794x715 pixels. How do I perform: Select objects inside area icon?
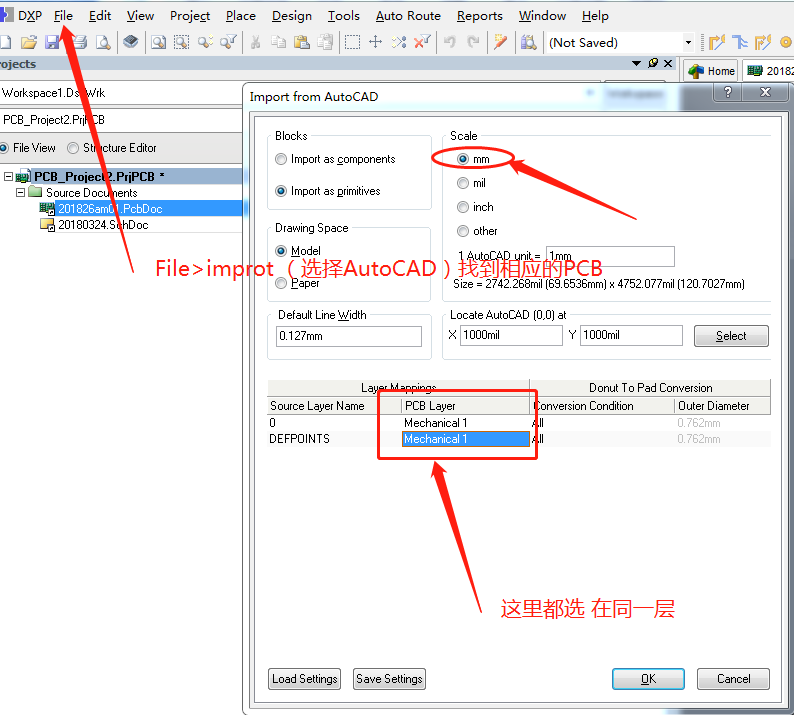(x=352, y=42)
